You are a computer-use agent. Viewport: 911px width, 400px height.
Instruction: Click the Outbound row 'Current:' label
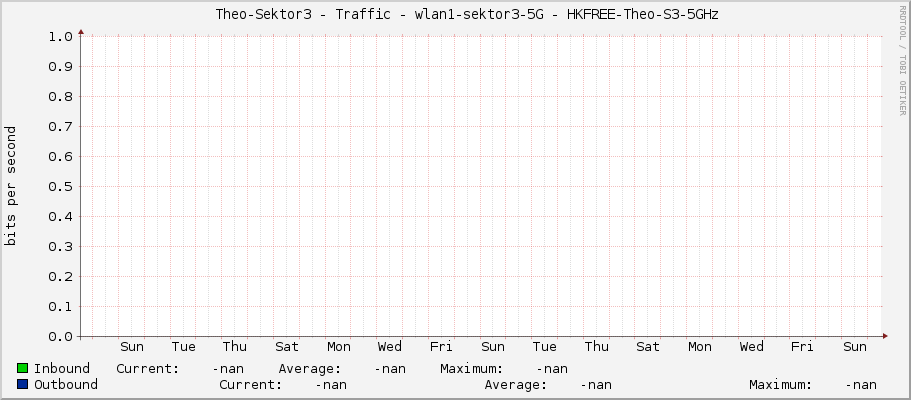(250, 384)
